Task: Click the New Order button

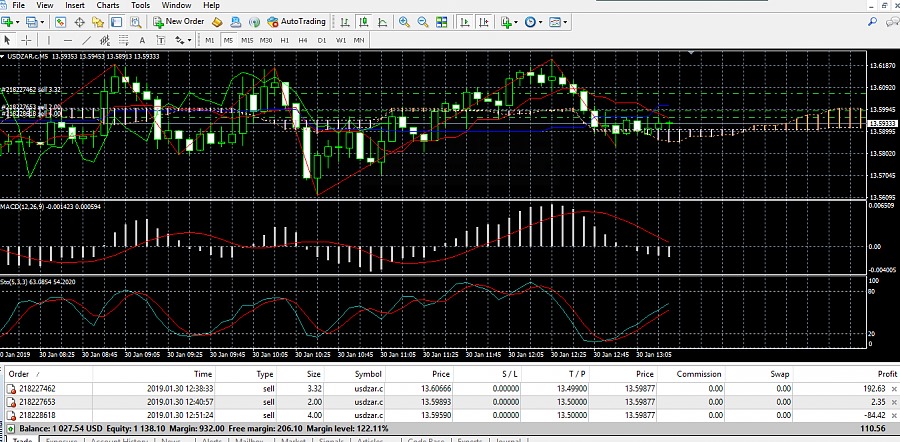Action: 178,21
